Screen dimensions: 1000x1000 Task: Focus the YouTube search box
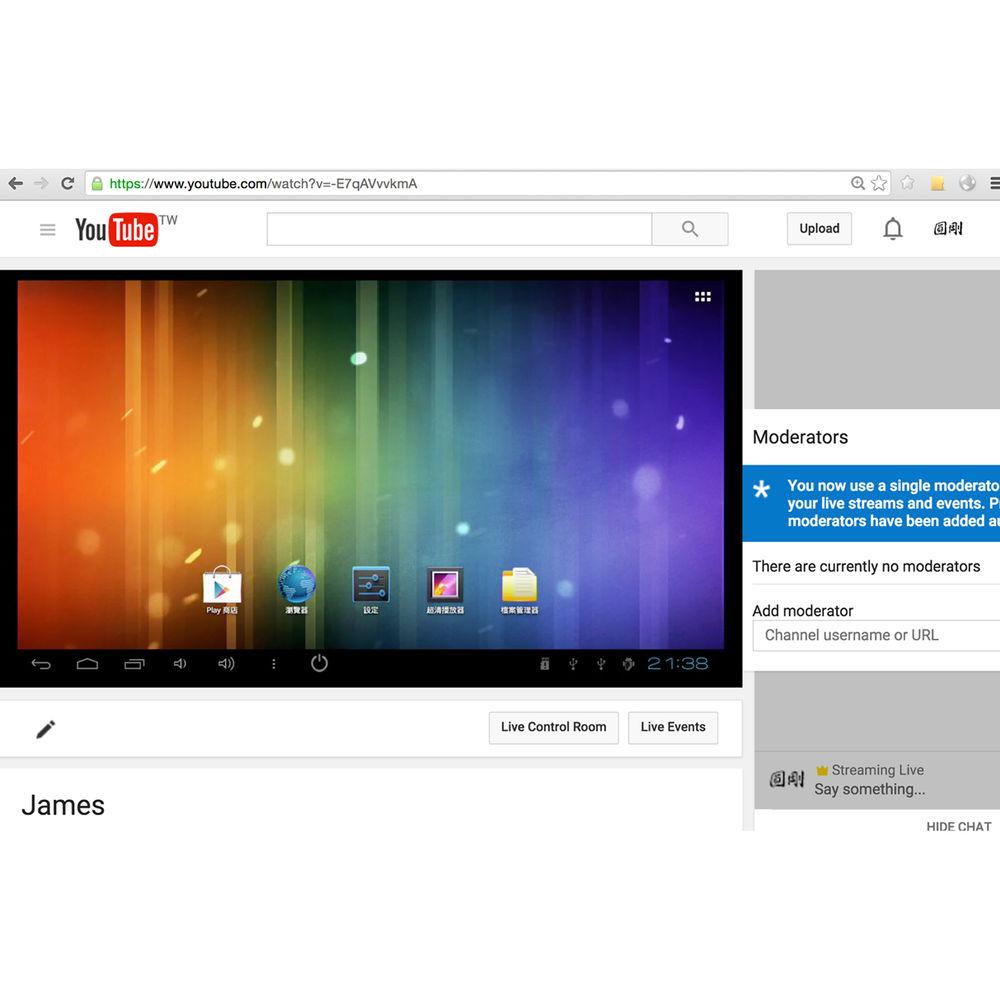[459, 229]
